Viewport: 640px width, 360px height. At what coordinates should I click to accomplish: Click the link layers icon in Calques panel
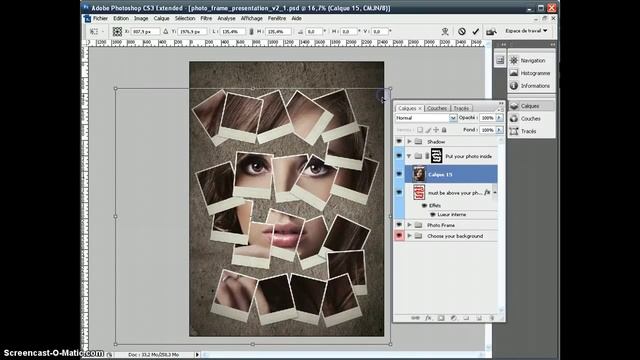[x=415, y=318]
